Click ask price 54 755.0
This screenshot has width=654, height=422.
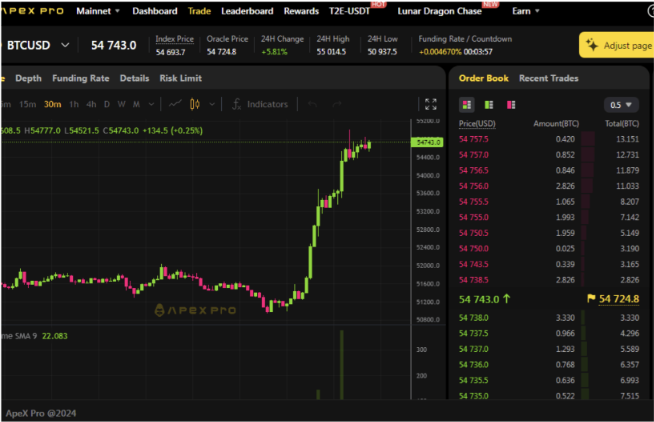pos(473,217)
